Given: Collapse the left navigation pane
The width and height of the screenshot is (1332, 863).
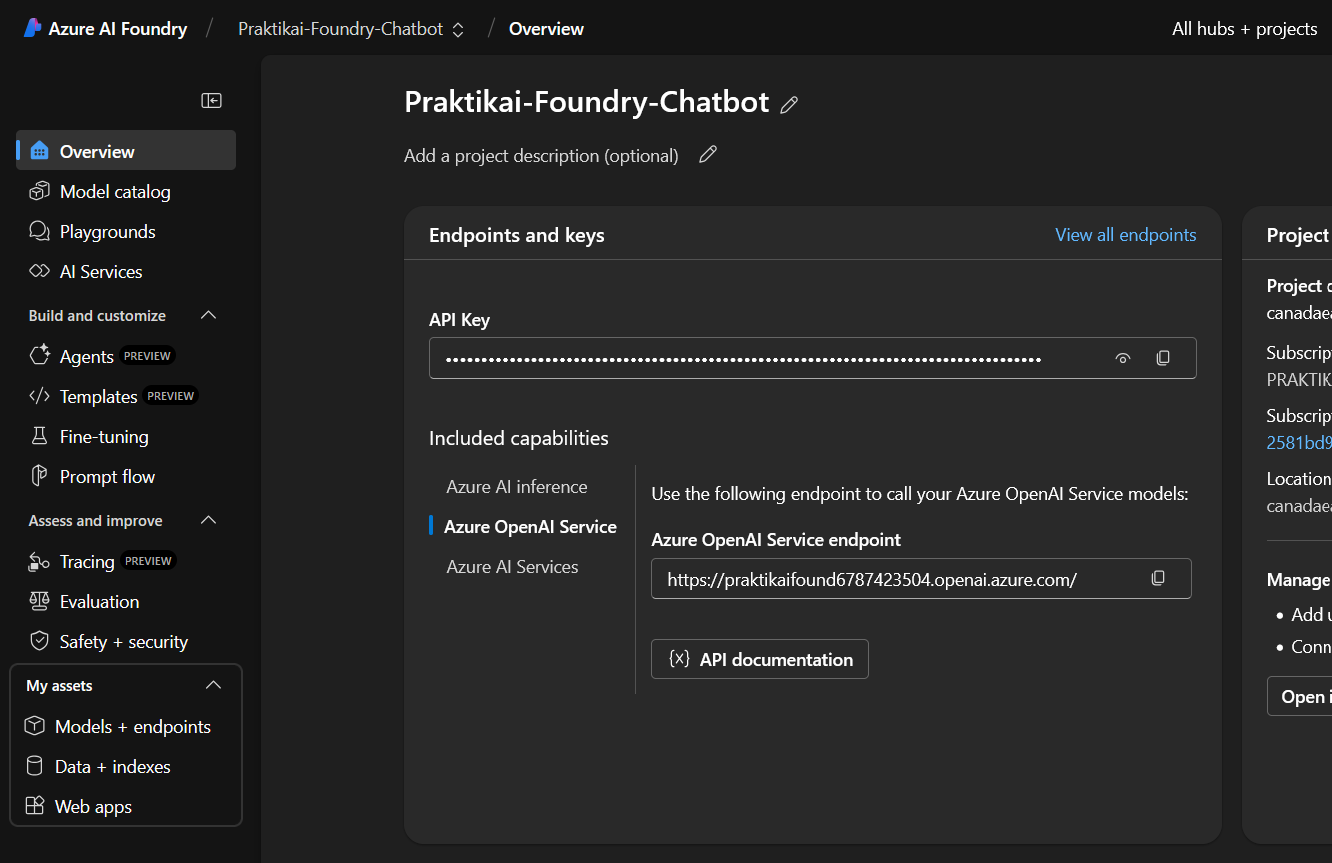Looking at the screenshot, I should click(x=211, y=100).
